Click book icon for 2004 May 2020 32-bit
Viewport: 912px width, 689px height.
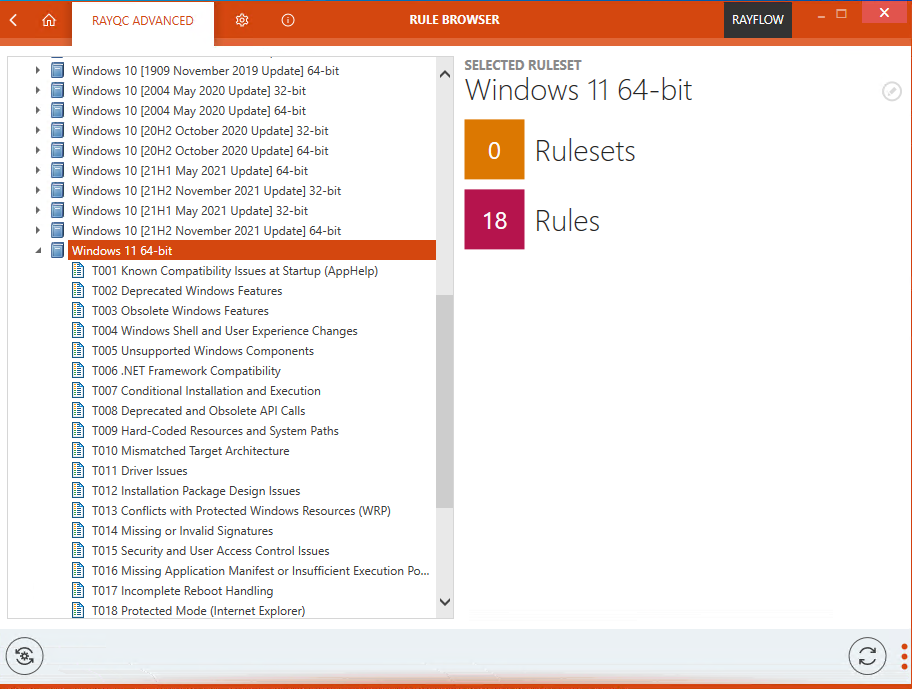(57, 91)
